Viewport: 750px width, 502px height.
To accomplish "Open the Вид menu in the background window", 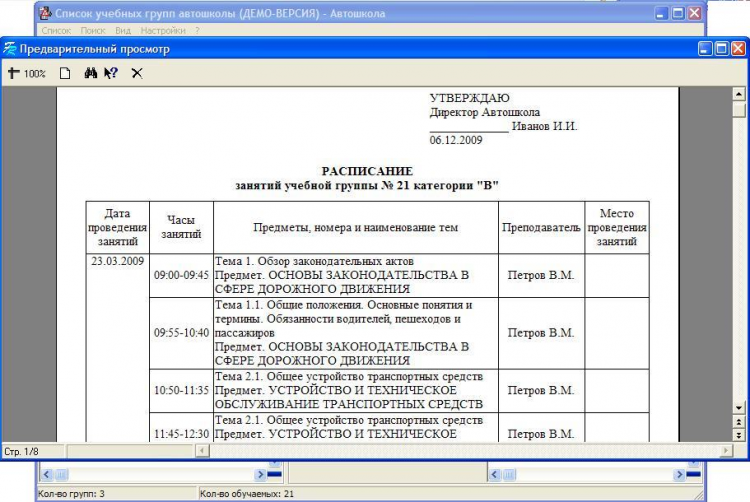I will coord(123,31).
